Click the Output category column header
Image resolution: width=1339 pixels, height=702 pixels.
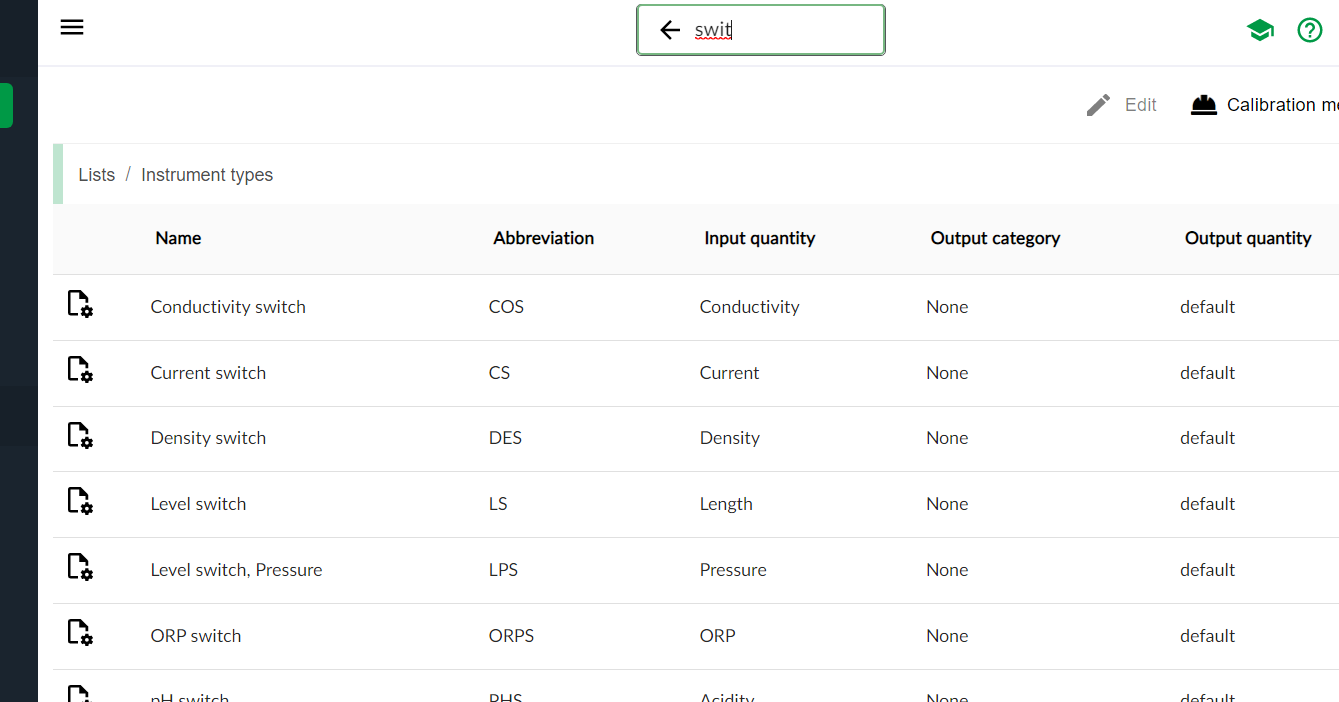tap(995, 238)
